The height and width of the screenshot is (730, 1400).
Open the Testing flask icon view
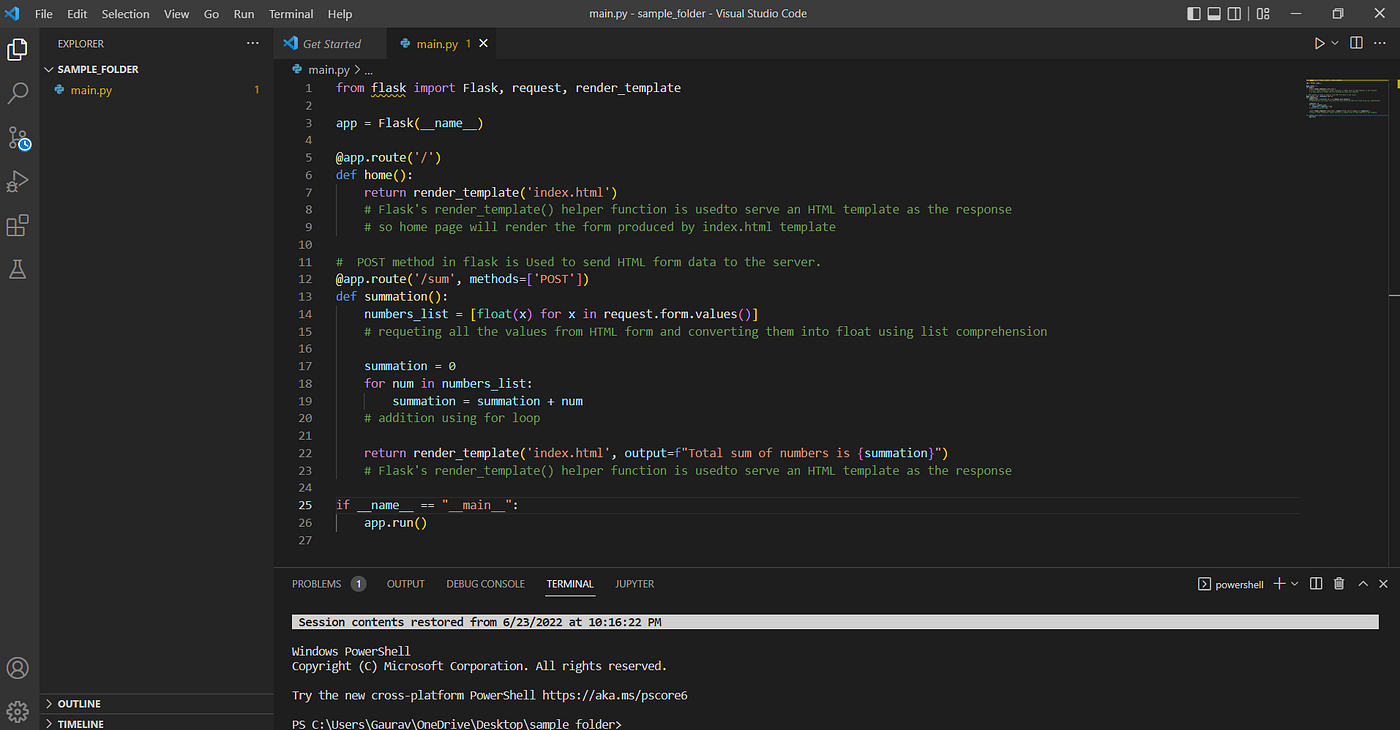18,270
